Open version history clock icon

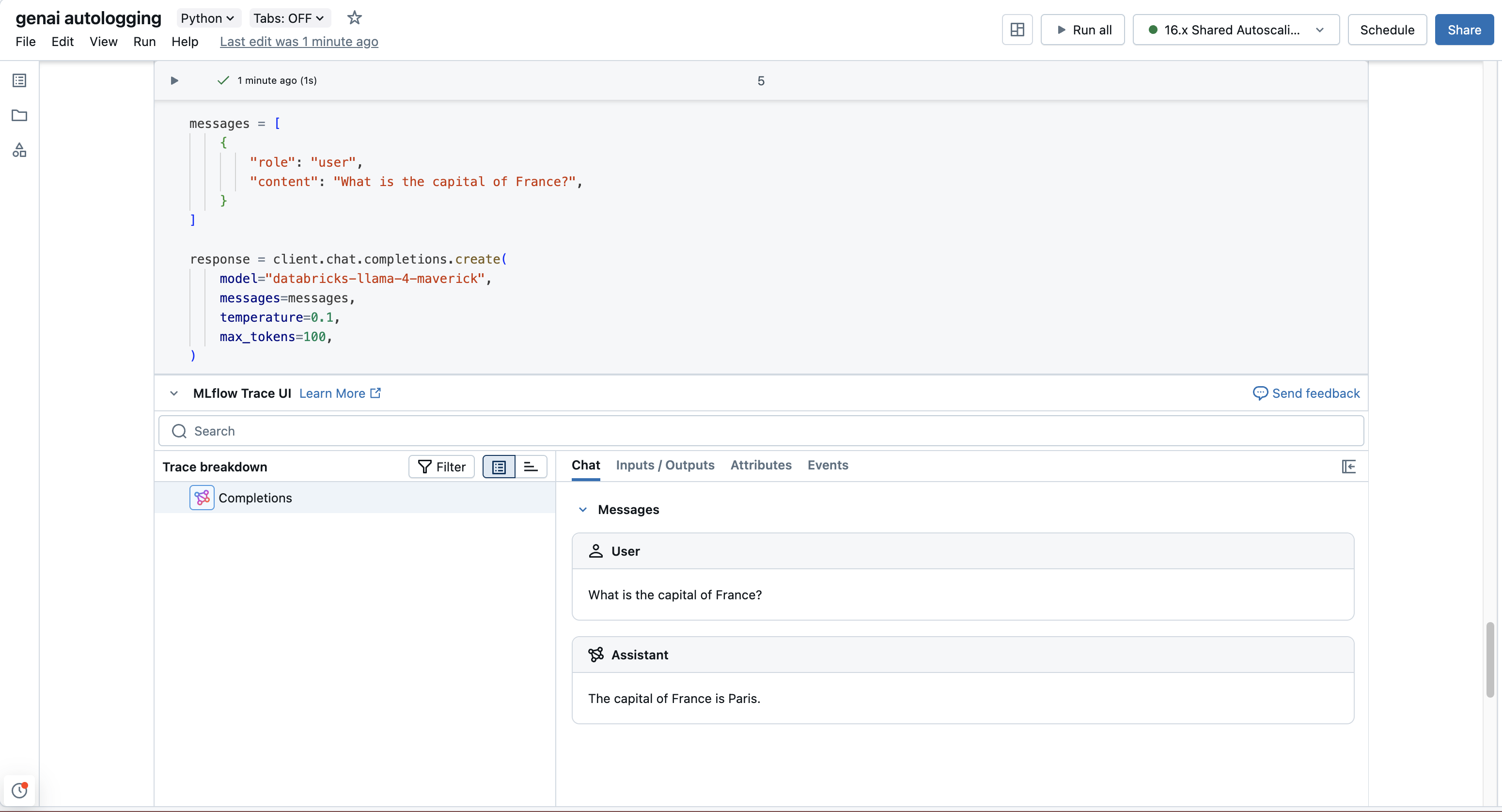coord(19,790)
